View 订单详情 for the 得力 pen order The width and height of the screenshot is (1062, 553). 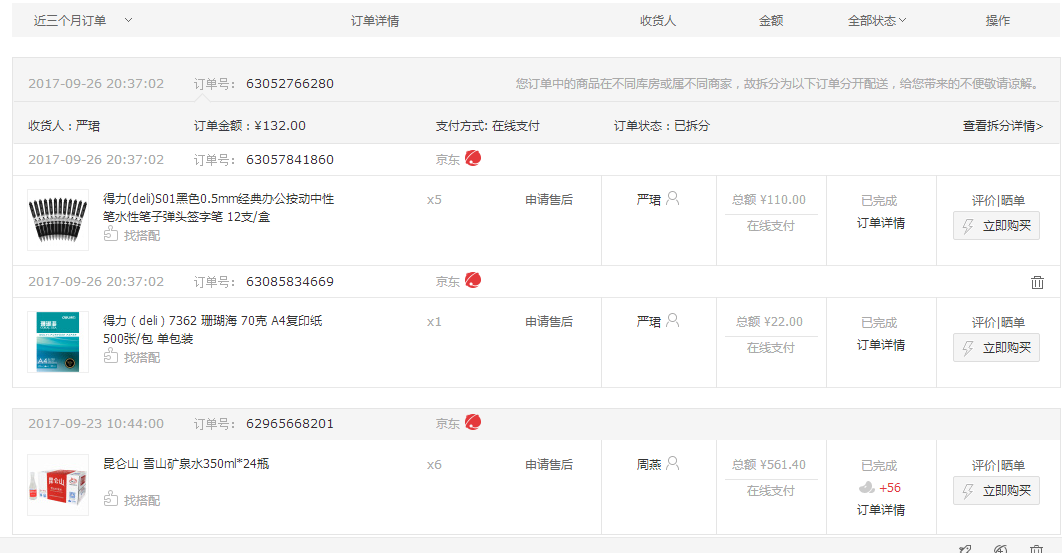(x=880, y=223)
